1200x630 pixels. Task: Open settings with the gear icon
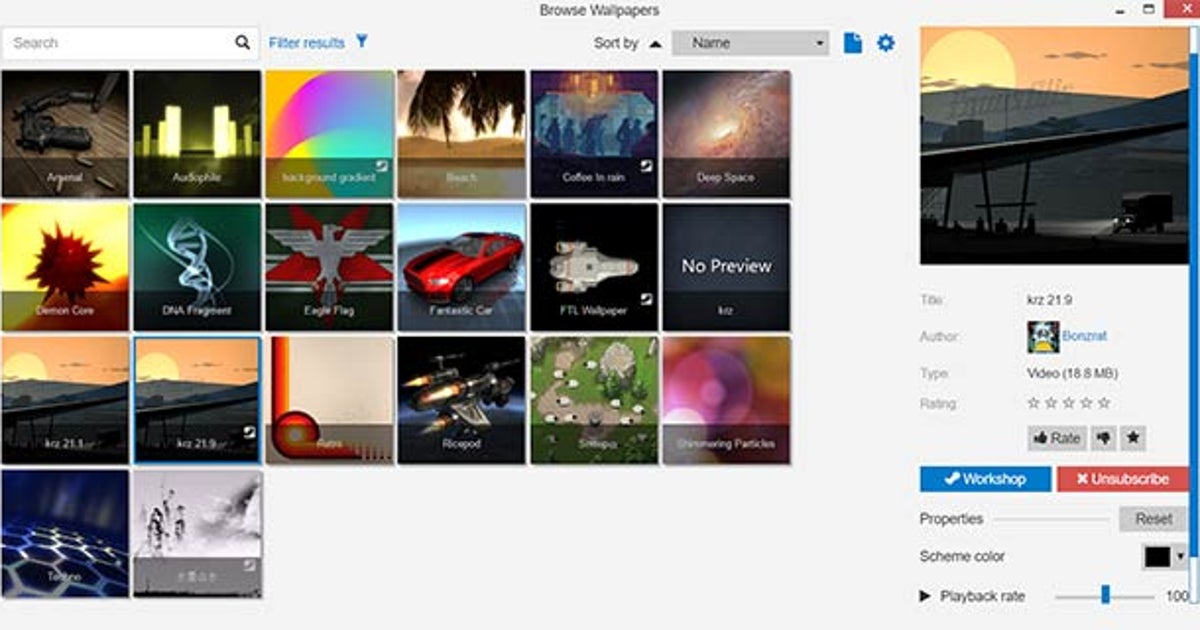point(886,43)
